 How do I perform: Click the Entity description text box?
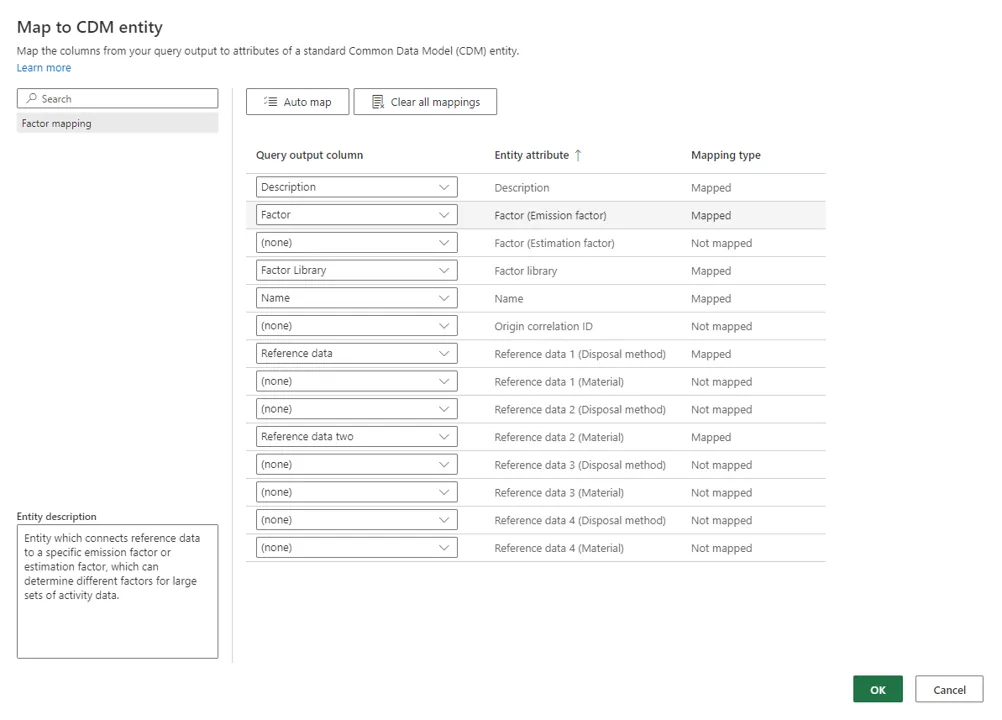[x=118, y=592]
